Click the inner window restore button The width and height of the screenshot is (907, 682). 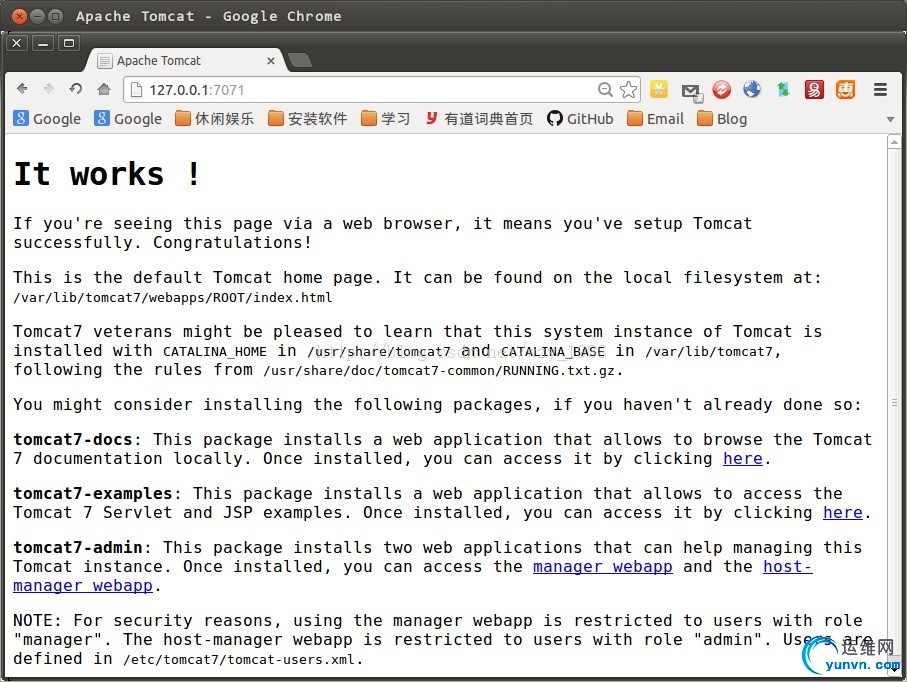tap(69, 43)
